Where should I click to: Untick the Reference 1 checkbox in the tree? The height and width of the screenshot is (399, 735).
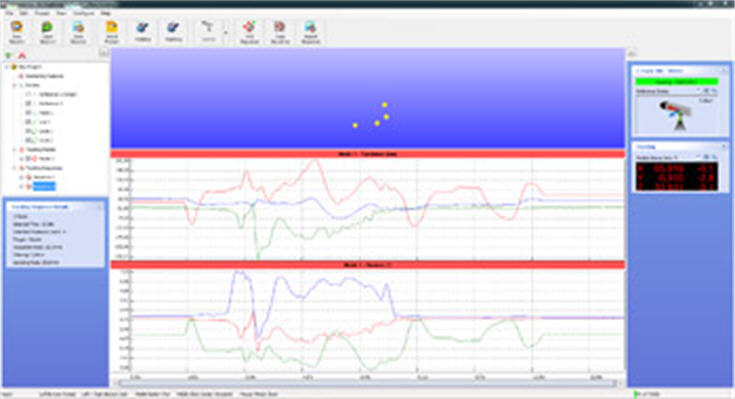tap(28, 104)
